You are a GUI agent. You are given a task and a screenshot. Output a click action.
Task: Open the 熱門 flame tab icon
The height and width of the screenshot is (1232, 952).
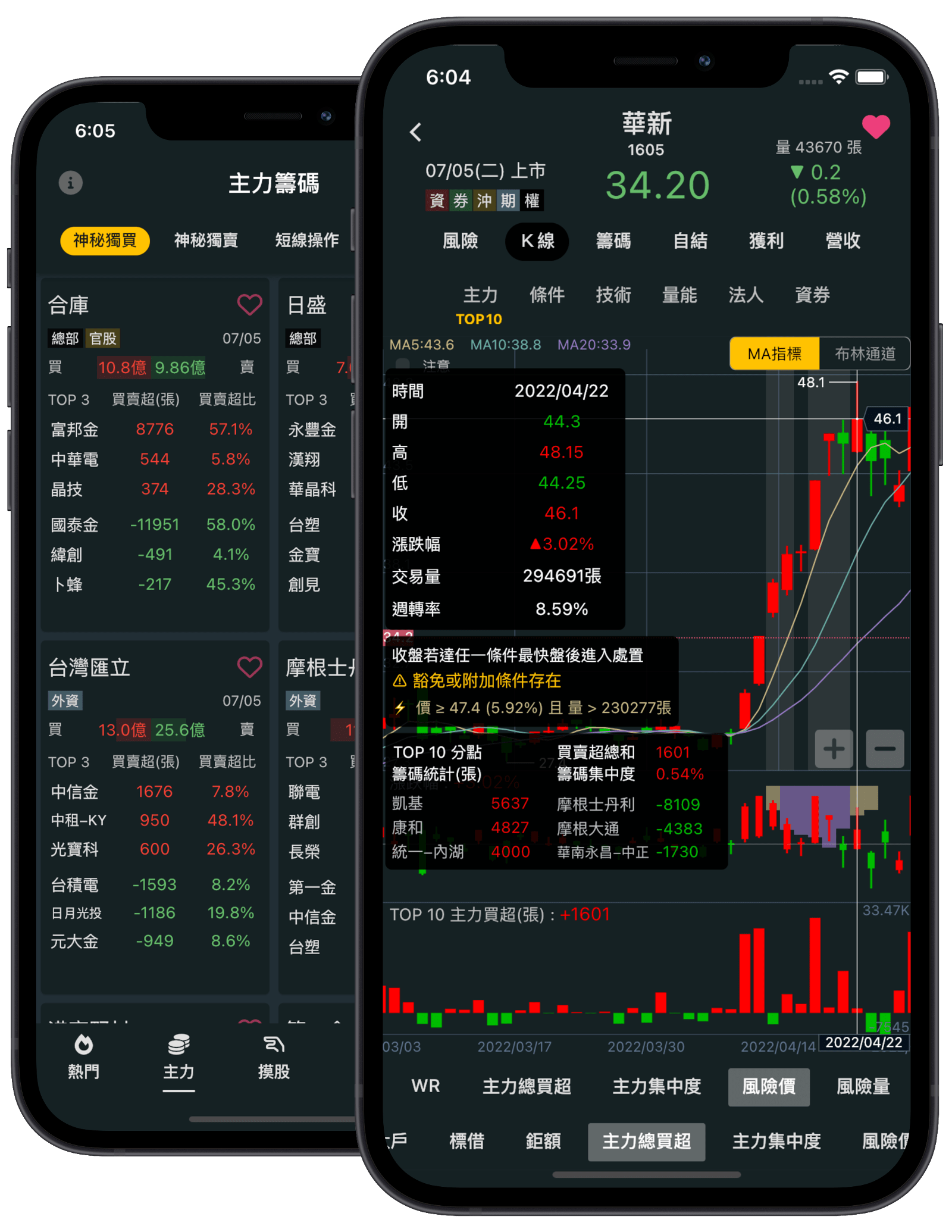[x=83, y=1045]
